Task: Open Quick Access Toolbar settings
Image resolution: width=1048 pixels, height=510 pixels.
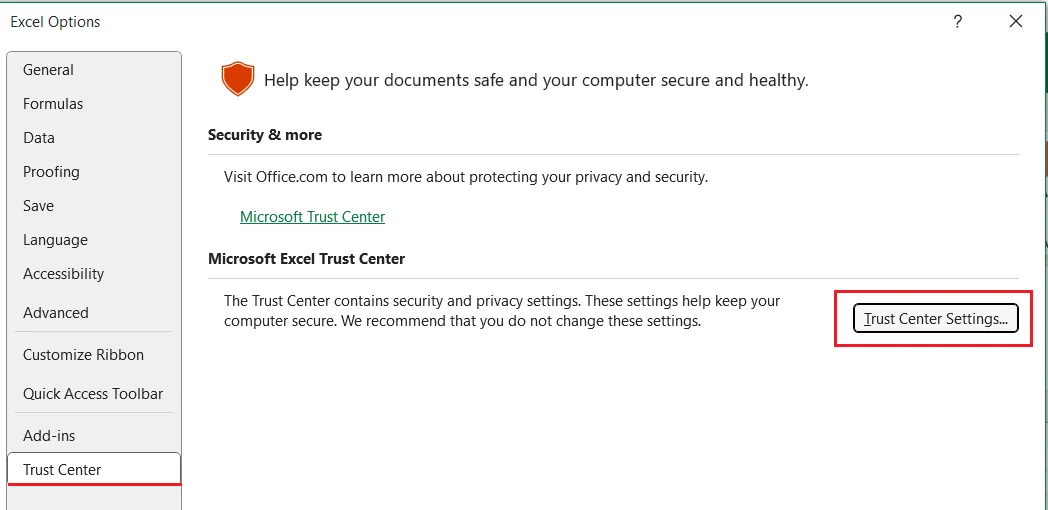Action: [93, 394]
